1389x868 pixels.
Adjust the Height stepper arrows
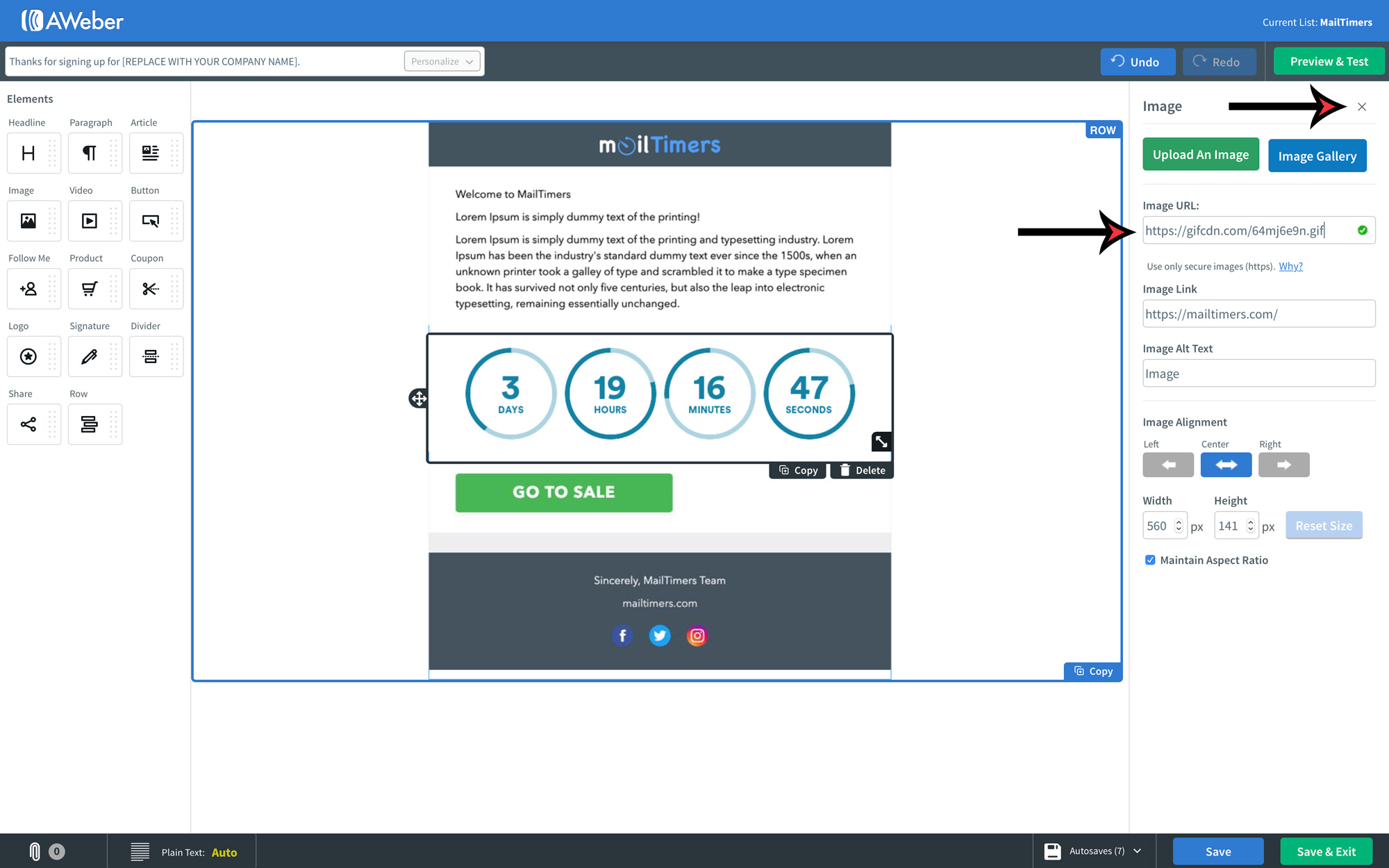(1250, 526)
